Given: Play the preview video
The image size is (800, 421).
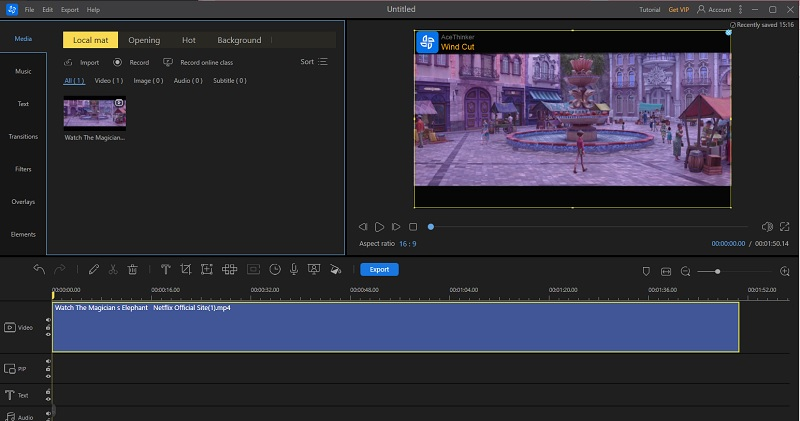Looking at the screenshot, I should coord(379,227).
